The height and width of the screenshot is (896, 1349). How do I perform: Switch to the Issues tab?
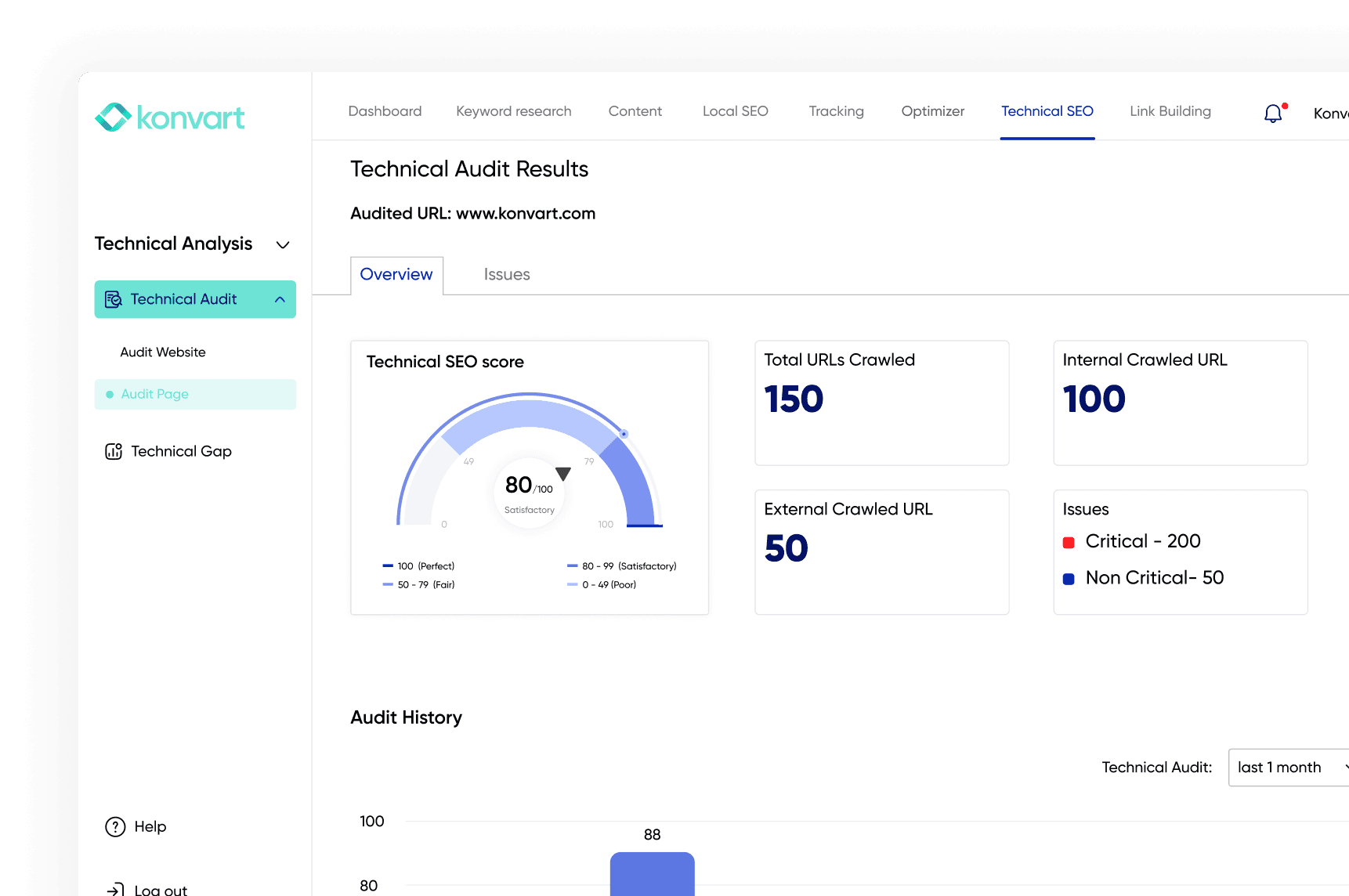click(x=506, y=274)
